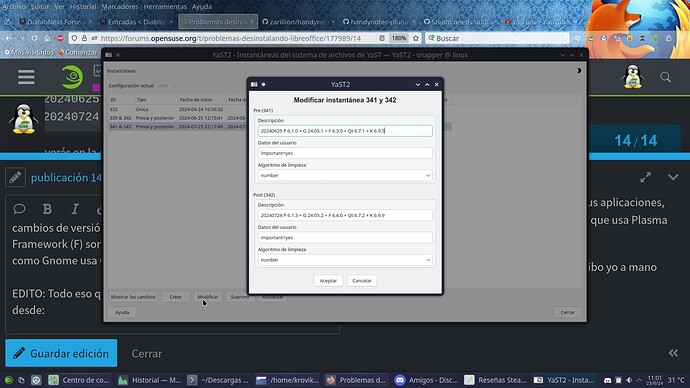Click the Post (342) Datos del usuario field
Image resolution: width=690 pixels, height=388 pixels.
pos(345,238)
